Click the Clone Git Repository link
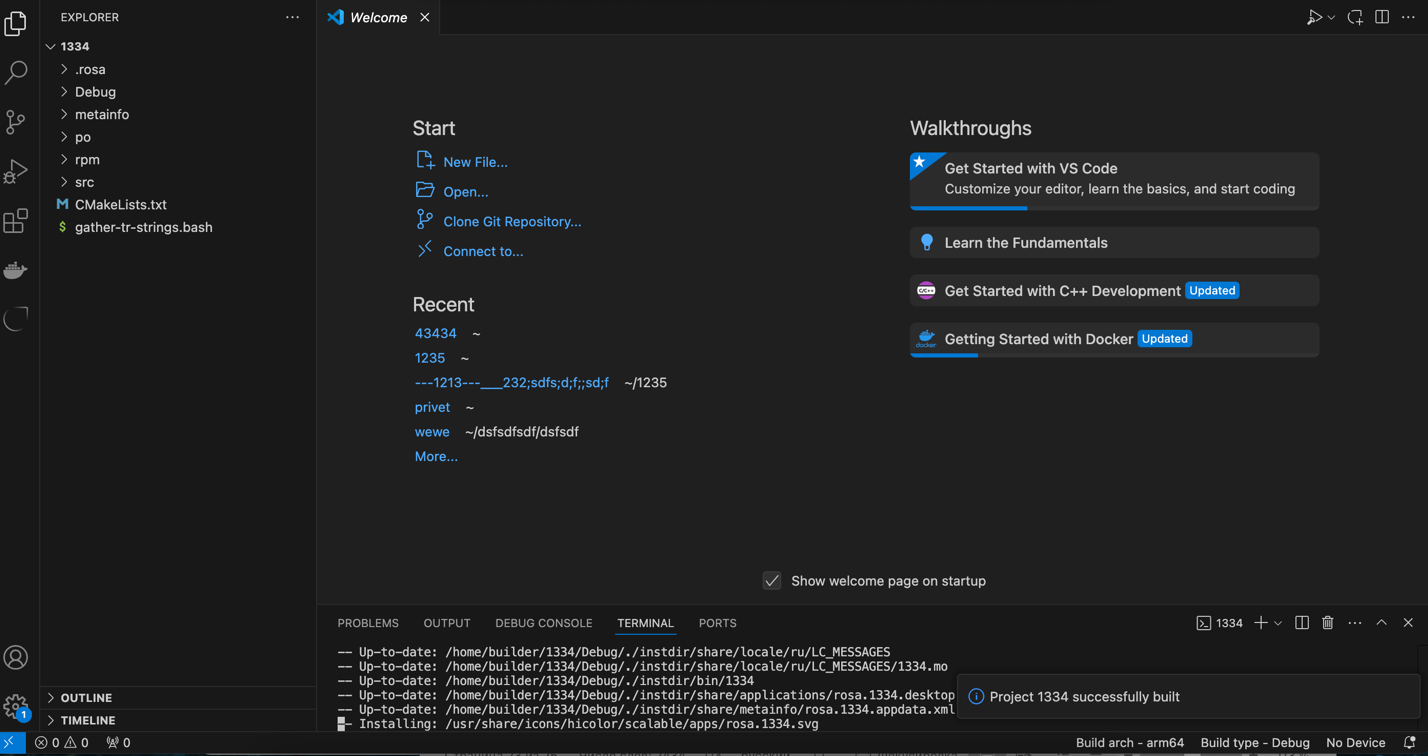 [511, 222]
